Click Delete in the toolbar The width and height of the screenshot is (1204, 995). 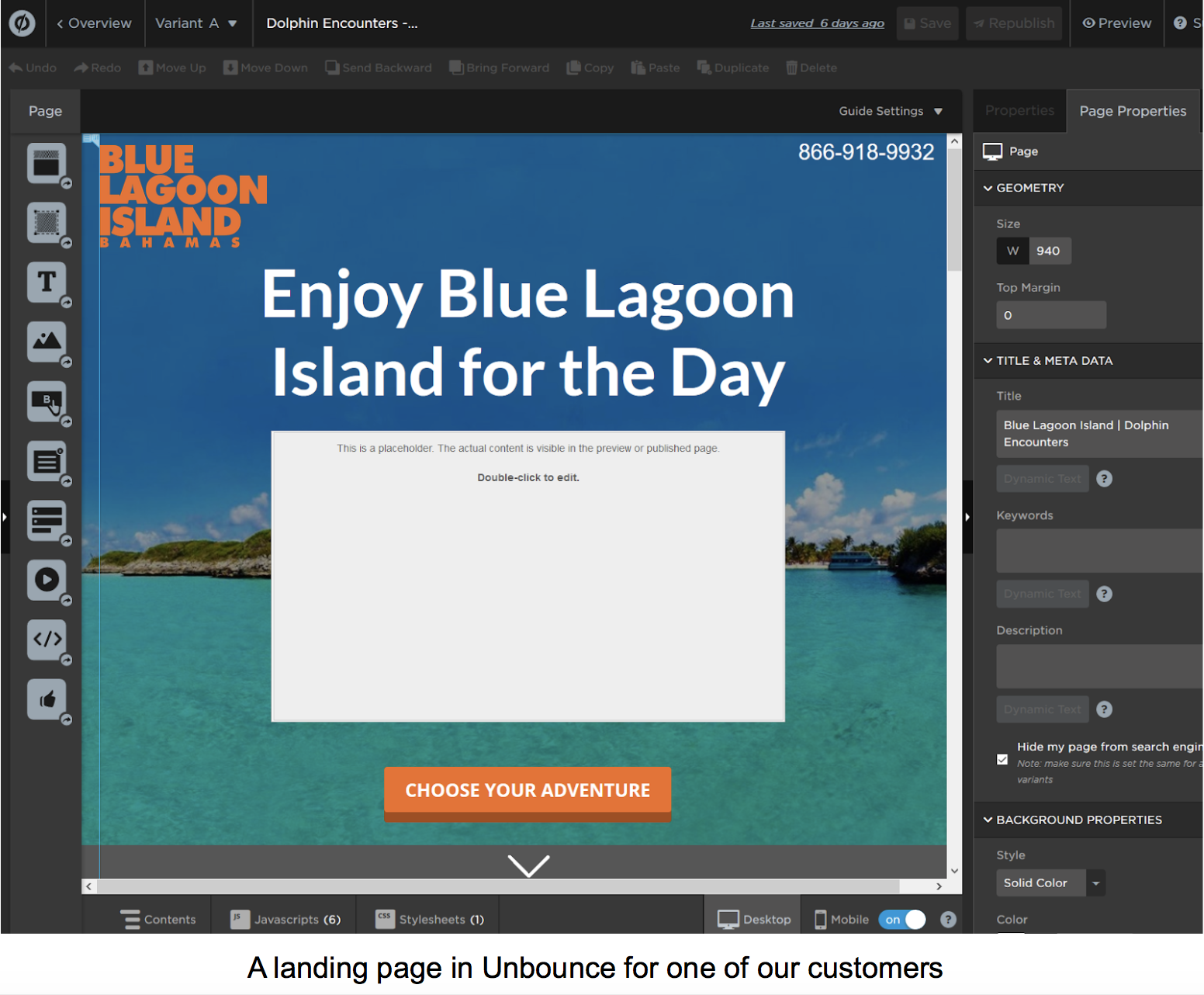point(811,68)
